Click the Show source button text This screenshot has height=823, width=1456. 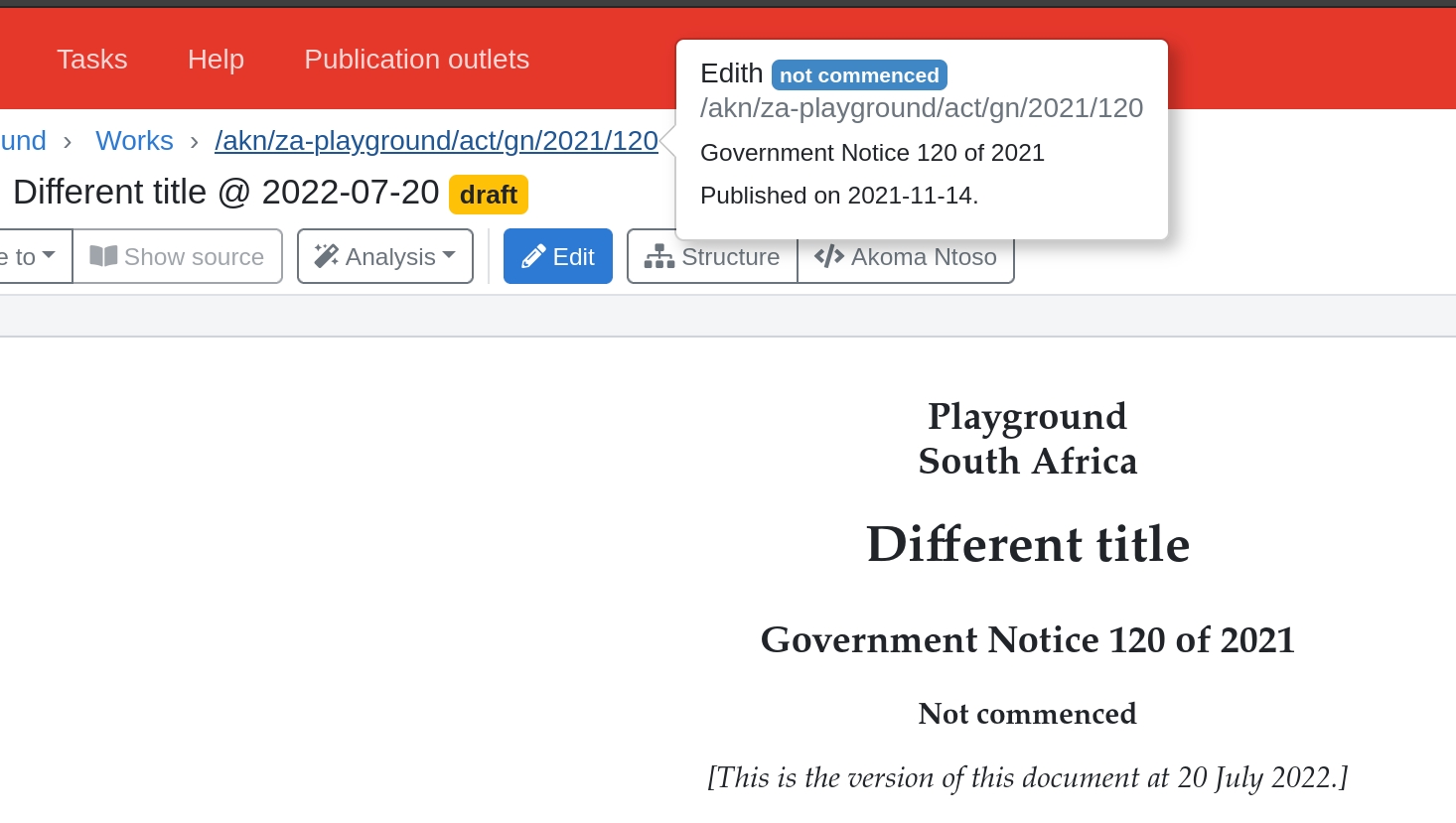coord(194,257)
